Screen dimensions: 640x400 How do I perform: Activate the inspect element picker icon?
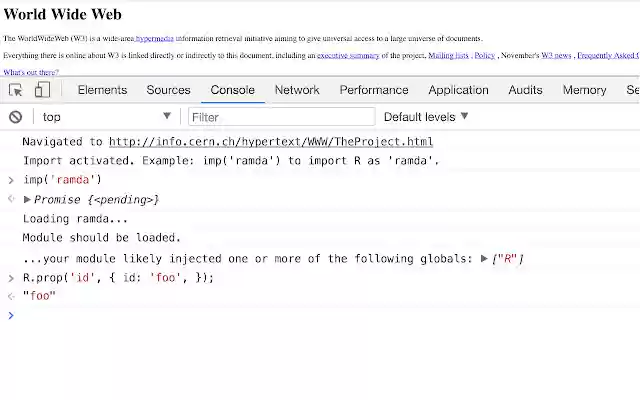[x=16, y=90]
